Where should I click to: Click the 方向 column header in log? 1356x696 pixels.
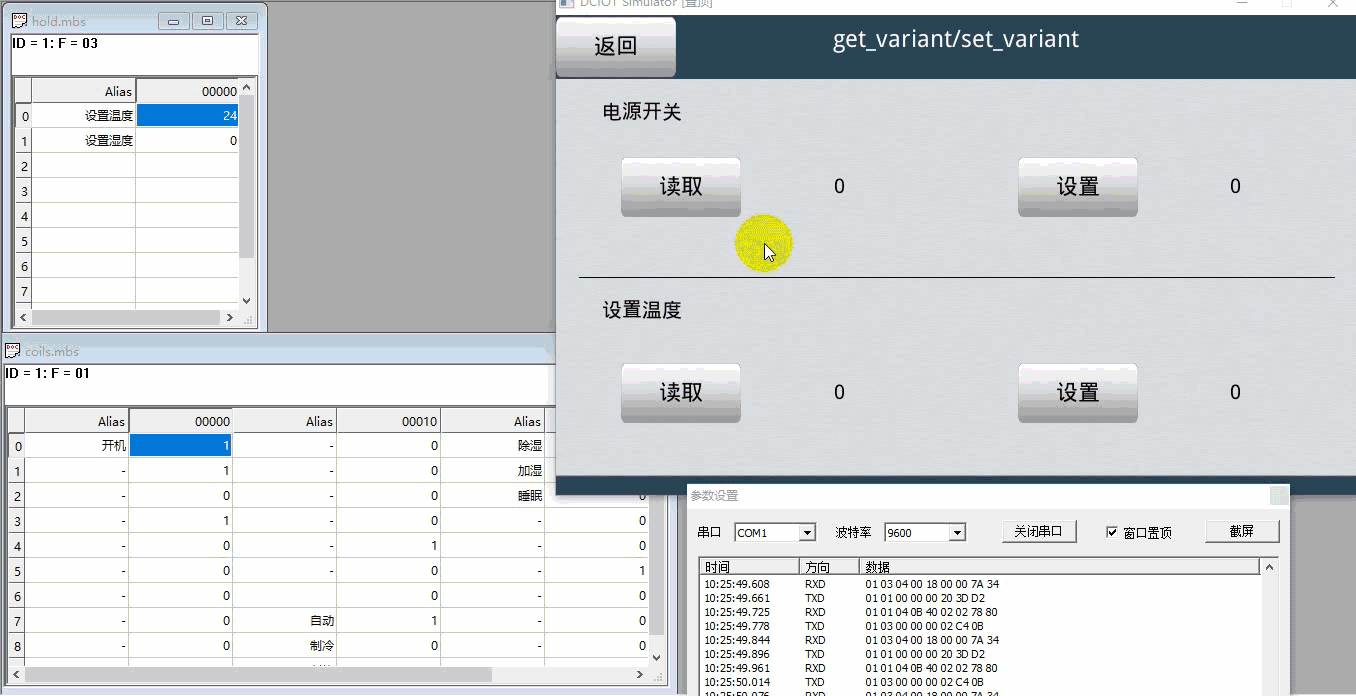[830, 567]
